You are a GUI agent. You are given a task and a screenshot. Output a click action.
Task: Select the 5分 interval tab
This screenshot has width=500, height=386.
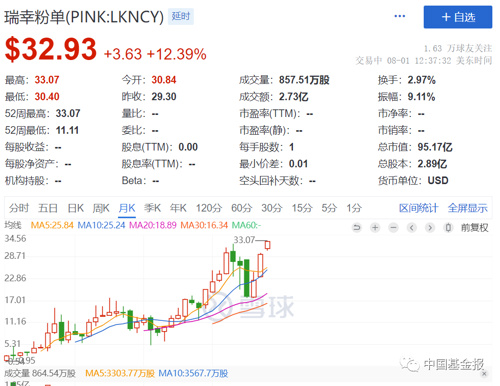pyautogui.click(x=329, y=208)
